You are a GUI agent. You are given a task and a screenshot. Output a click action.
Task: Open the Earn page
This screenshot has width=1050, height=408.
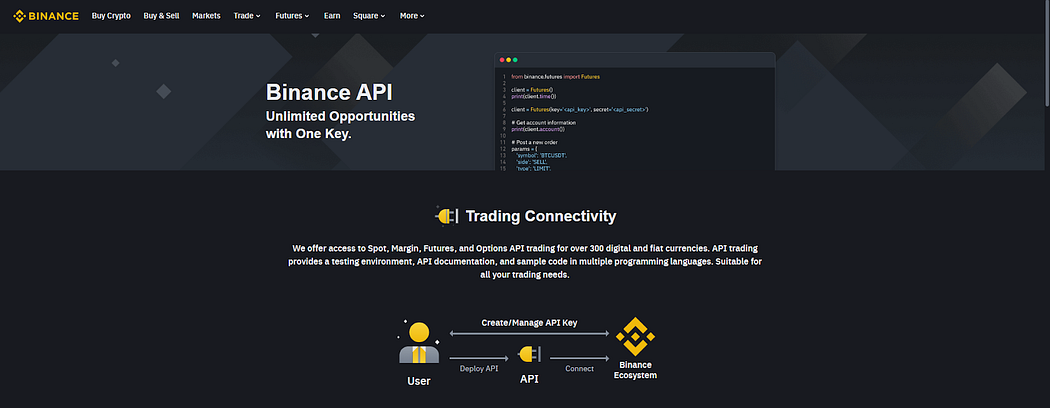[x=332, y=15]
